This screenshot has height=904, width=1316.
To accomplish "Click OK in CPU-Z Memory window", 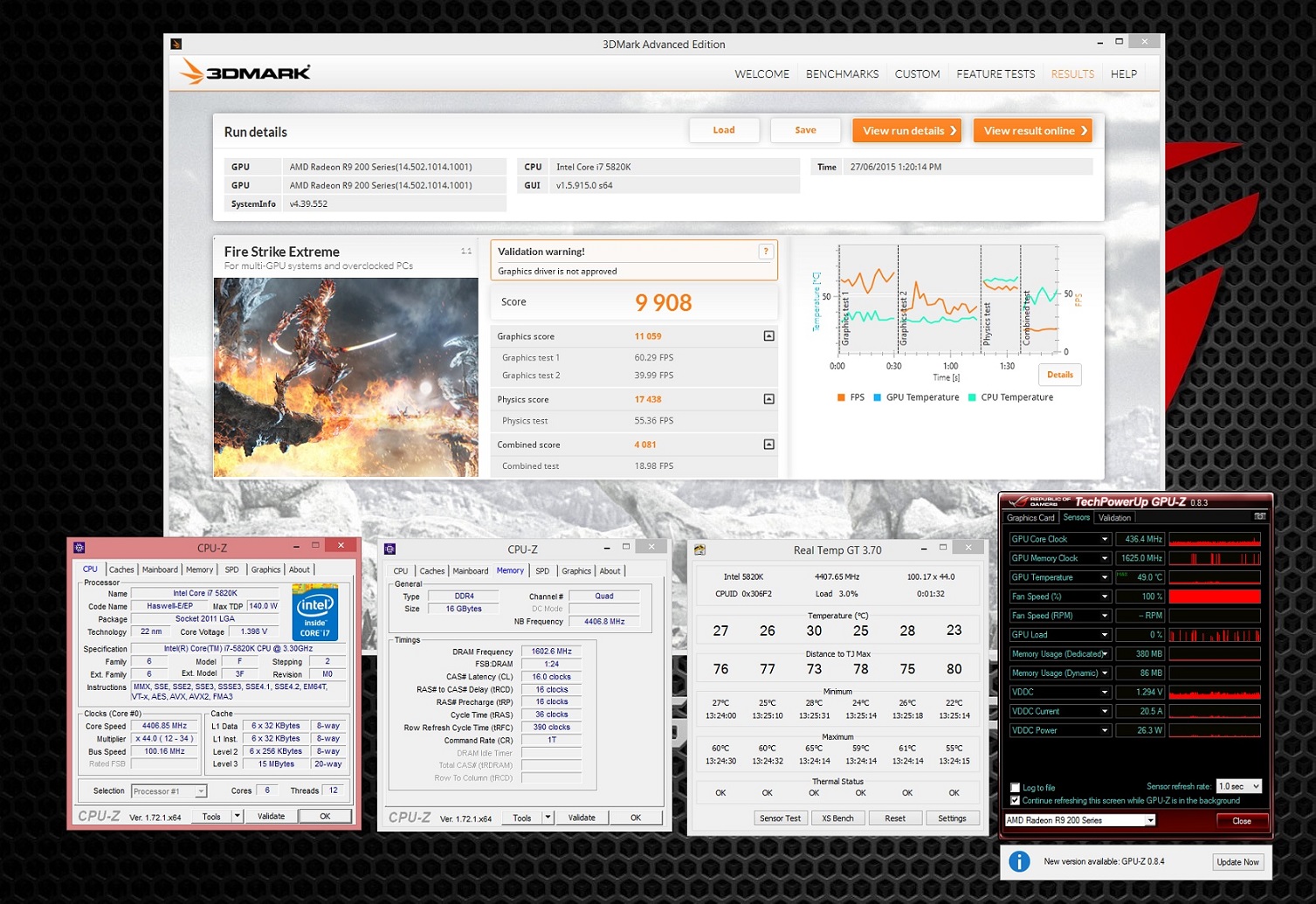I will tap(636, 818).
